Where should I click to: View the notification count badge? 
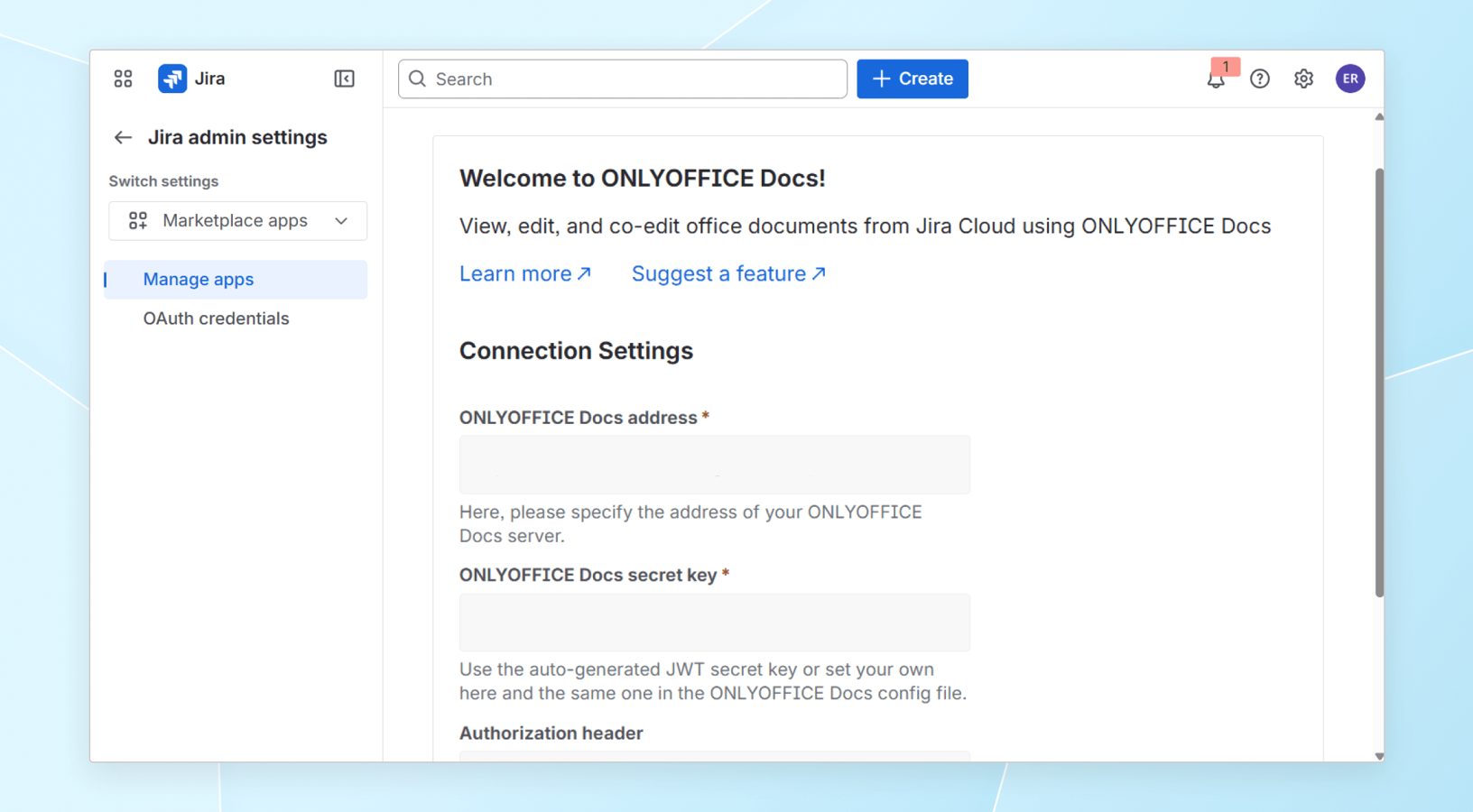click(x=1226, y=67)
